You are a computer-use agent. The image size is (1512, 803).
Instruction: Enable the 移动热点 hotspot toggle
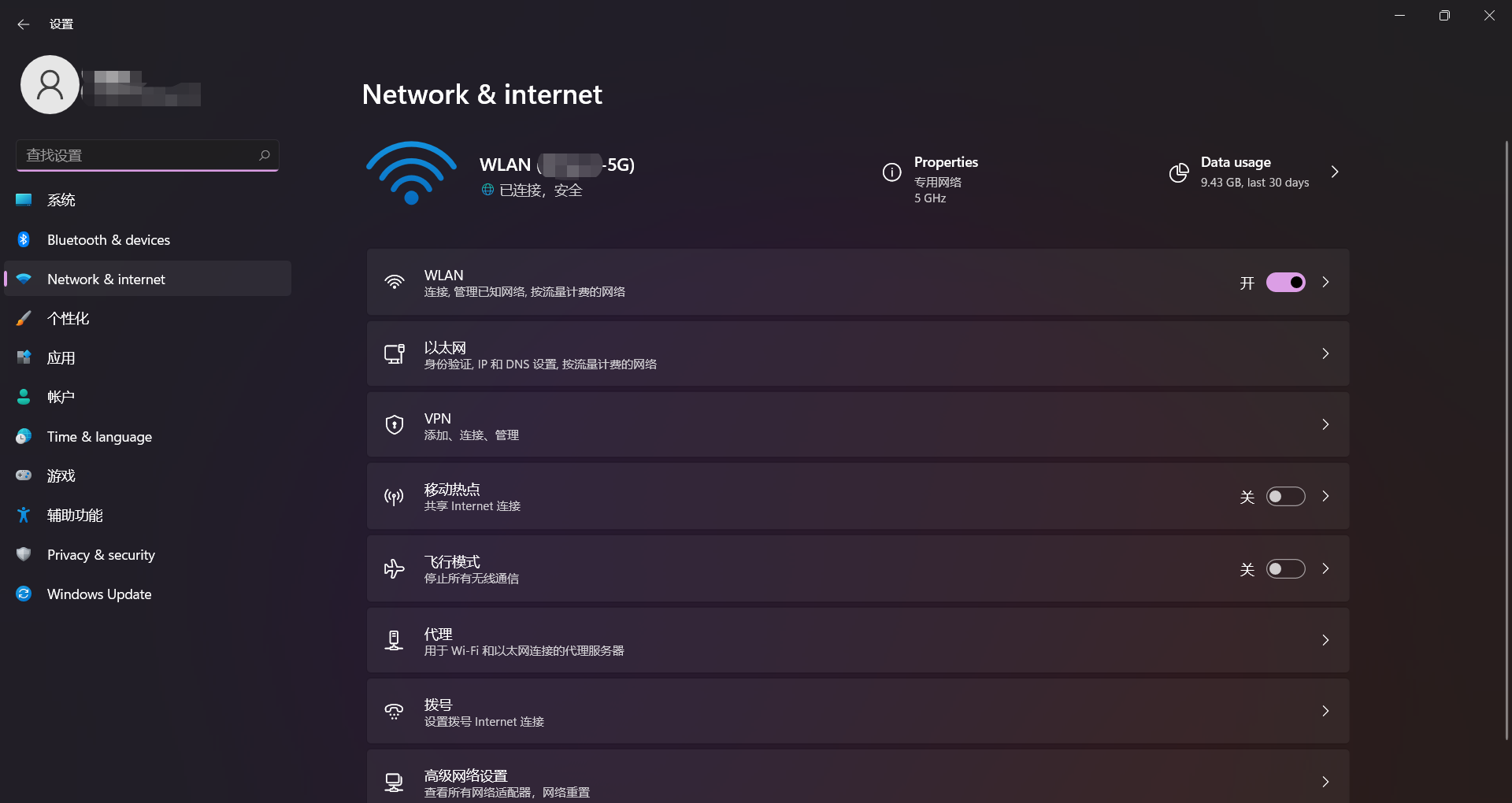coord(1285,497)
